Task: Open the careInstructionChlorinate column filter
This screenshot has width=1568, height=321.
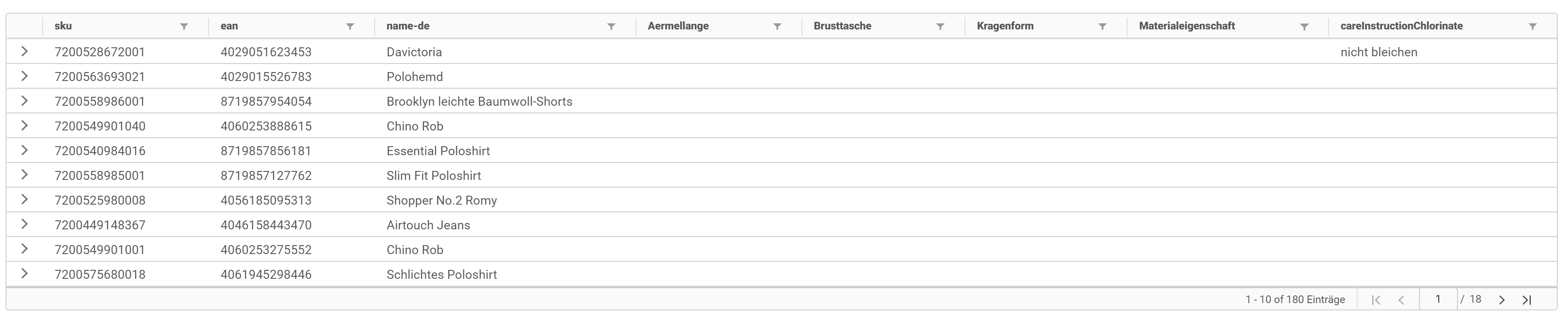Action: (x=1534, y=26)
